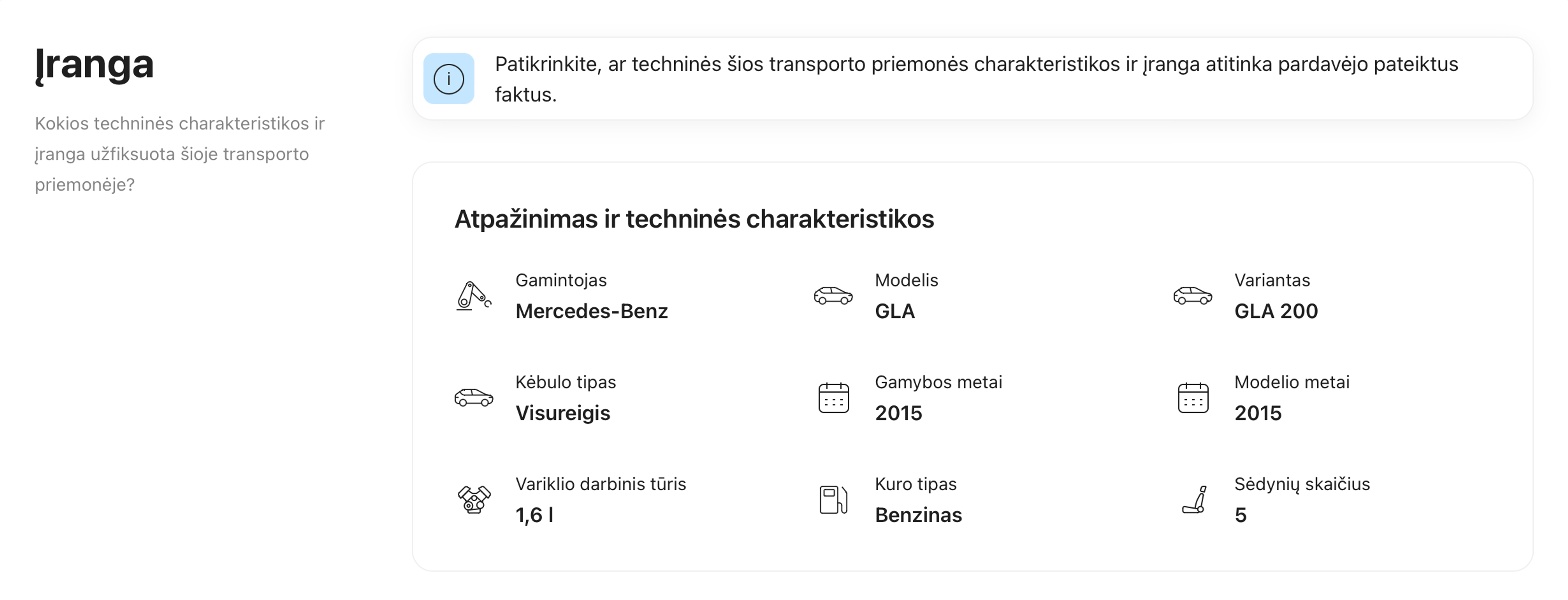
Task: Click the robot arm icon beside Gamintojas
Action: 473,296
